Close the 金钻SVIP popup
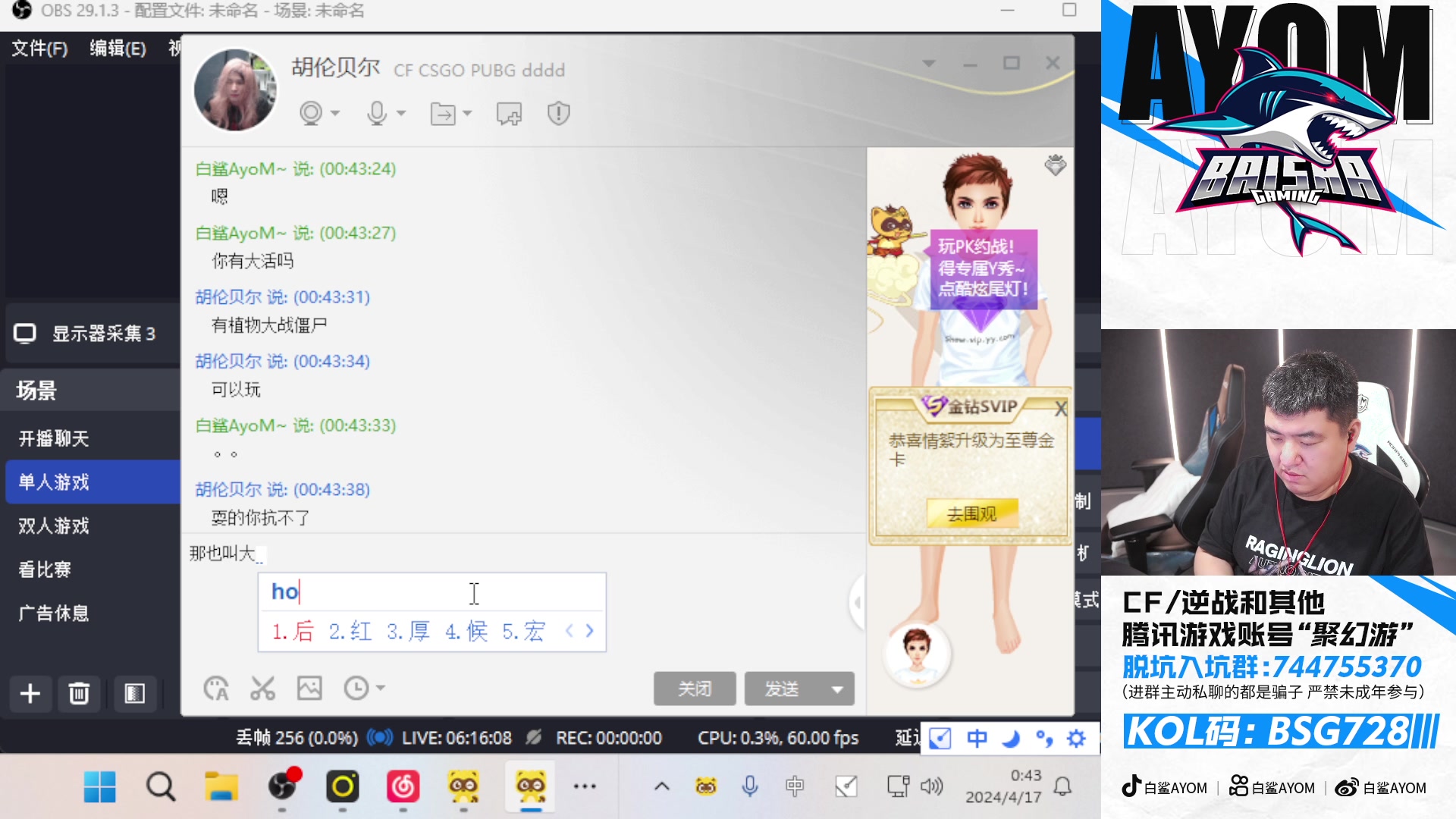The width and height of the screenshot is (1456, 819). (x=1061, y=409)
